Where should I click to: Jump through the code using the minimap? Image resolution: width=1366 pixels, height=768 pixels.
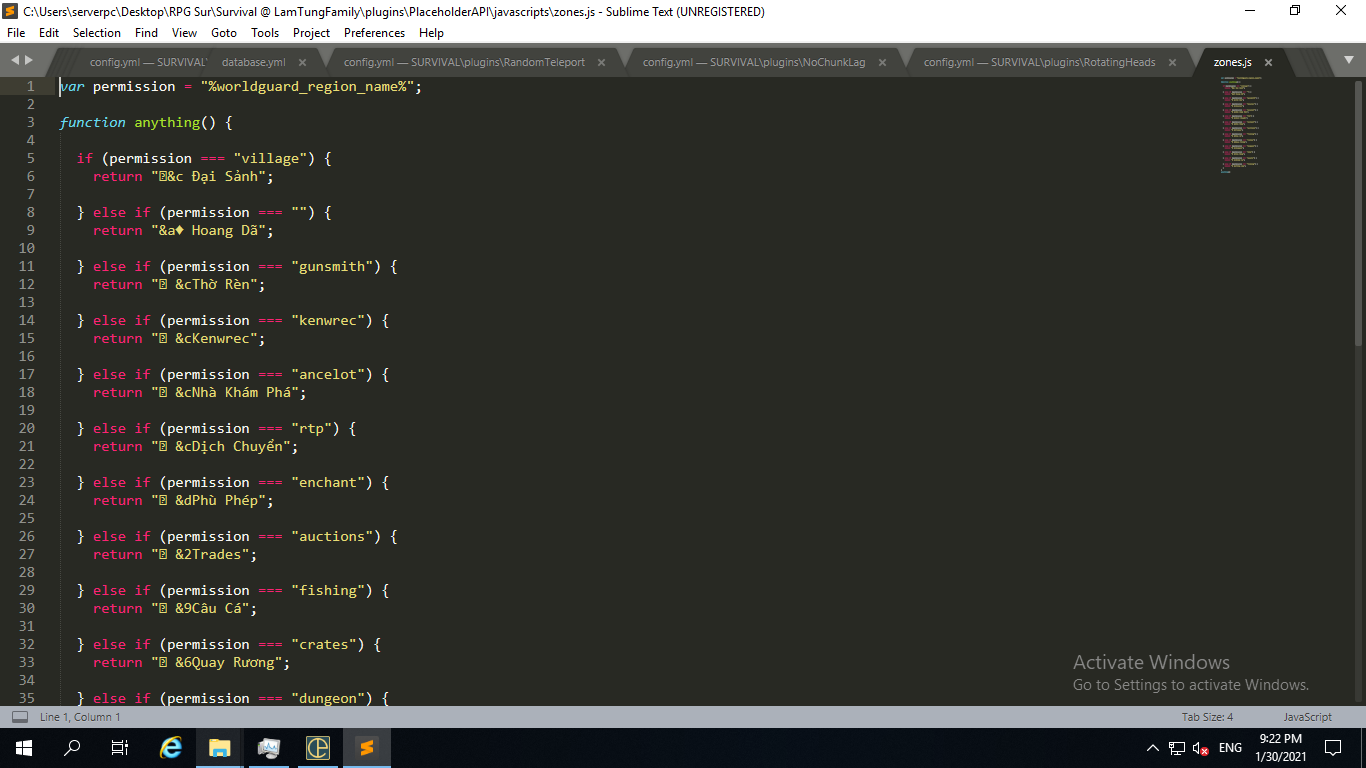coord(1240,124)
